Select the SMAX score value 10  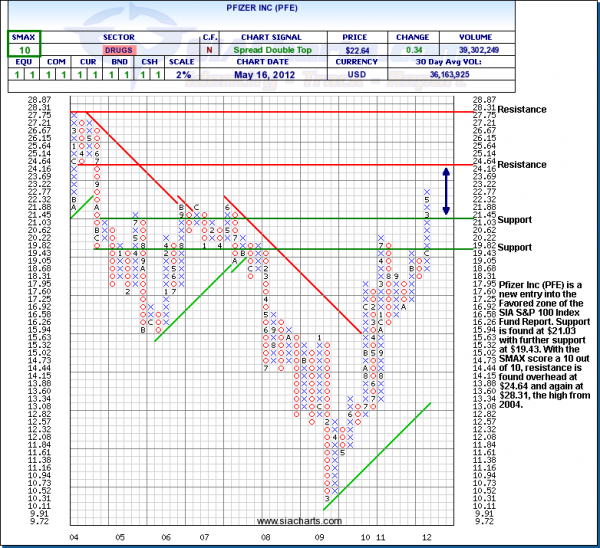pos(22,48)
